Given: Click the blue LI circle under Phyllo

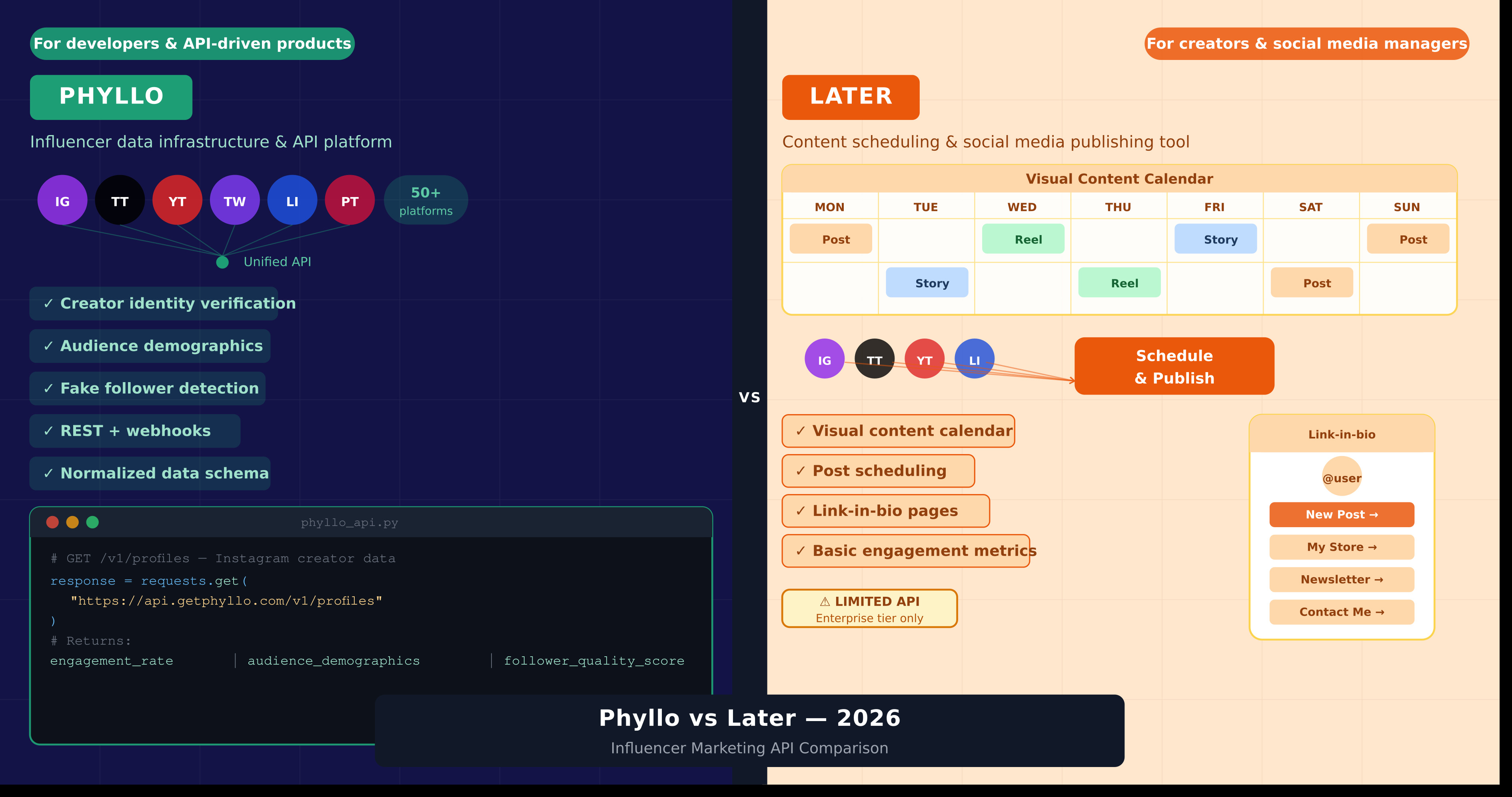Looking at the screenshot, I should [292, 200].
